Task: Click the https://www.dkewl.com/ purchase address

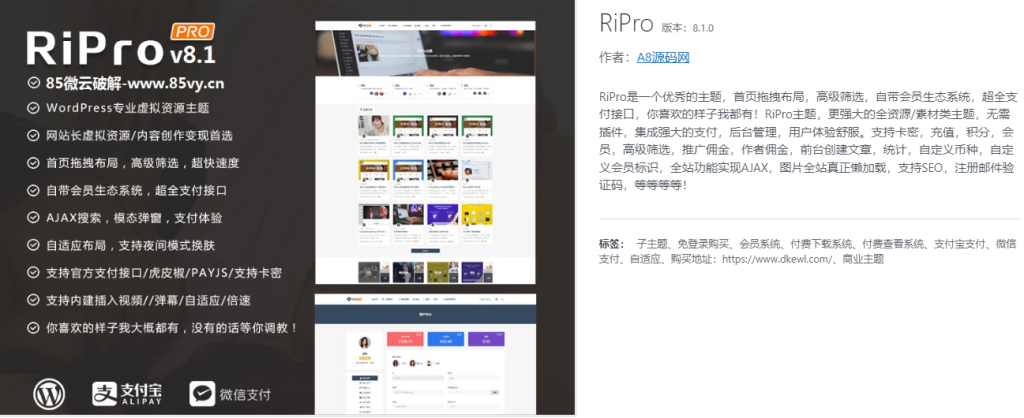Action: click(776, 259)
